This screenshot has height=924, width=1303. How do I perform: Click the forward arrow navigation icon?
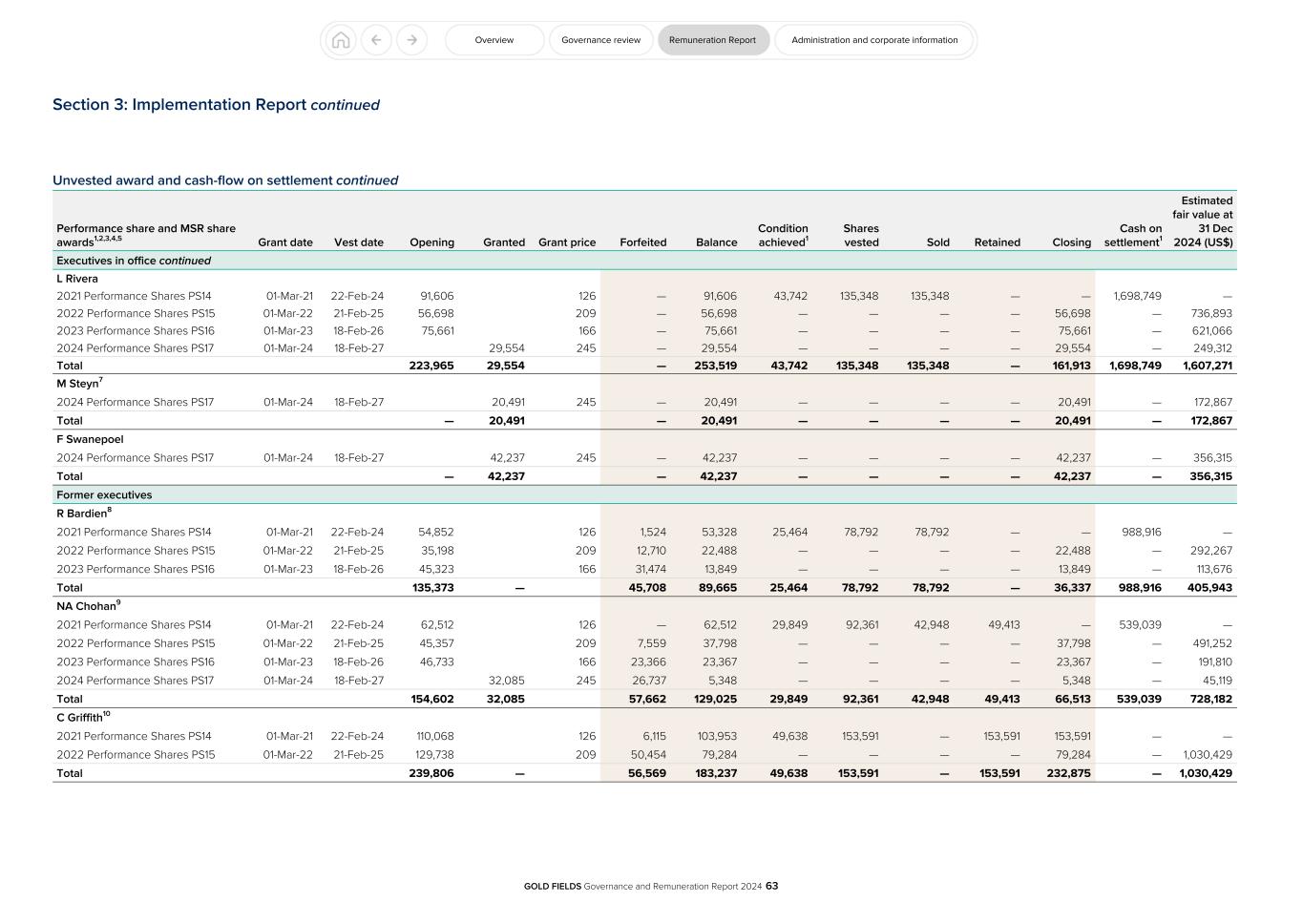pos(411,40)
